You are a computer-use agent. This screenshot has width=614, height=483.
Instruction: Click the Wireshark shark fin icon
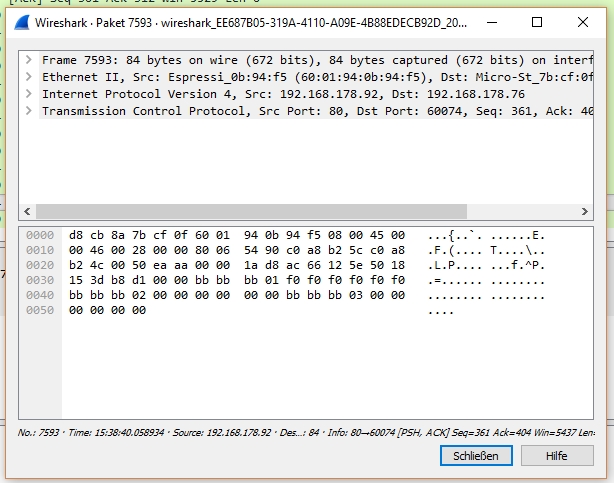(x=22, y=22)
